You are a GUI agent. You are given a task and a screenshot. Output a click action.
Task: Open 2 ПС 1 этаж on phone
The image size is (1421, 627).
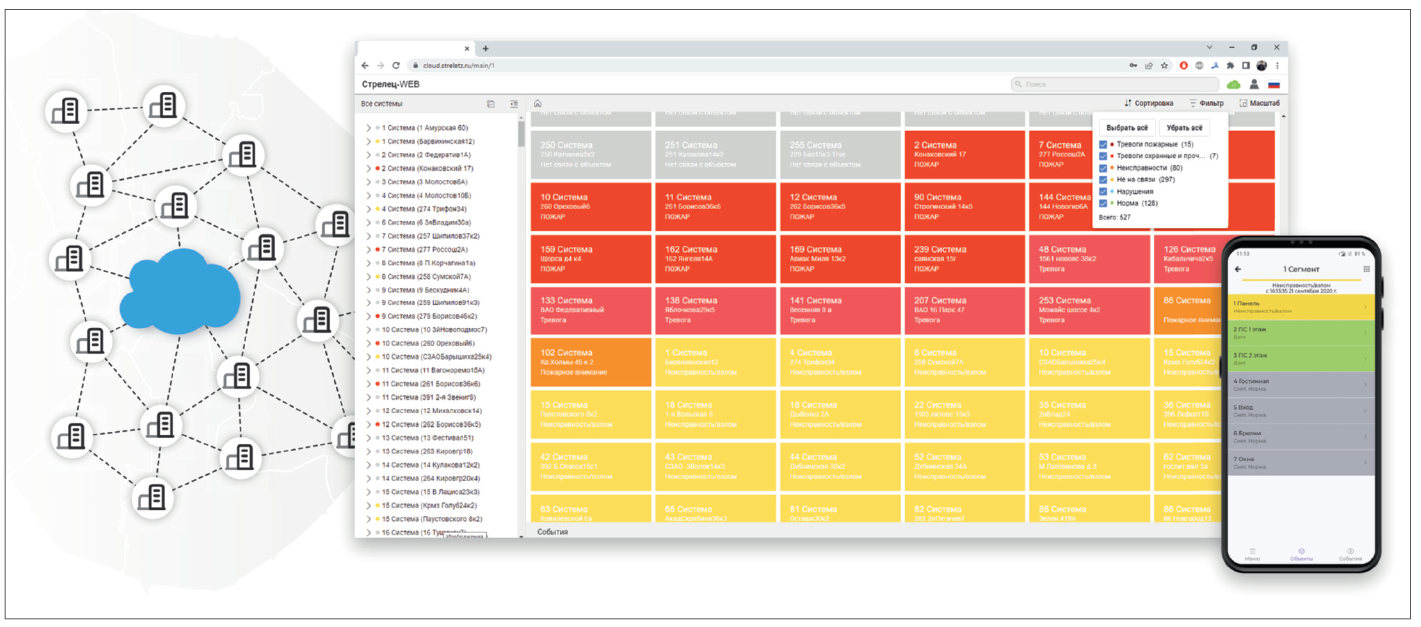(x=1301, y=333)
